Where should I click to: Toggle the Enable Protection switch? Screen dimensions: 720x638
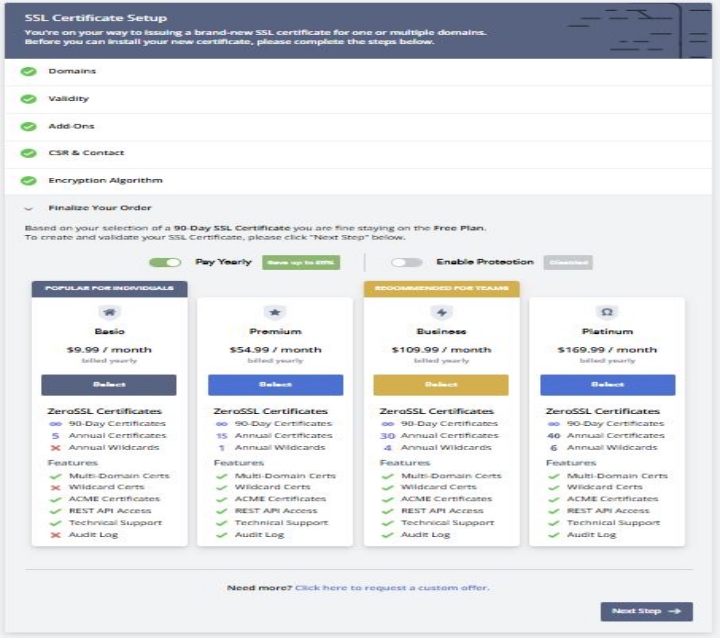click(x=407, y=262)
